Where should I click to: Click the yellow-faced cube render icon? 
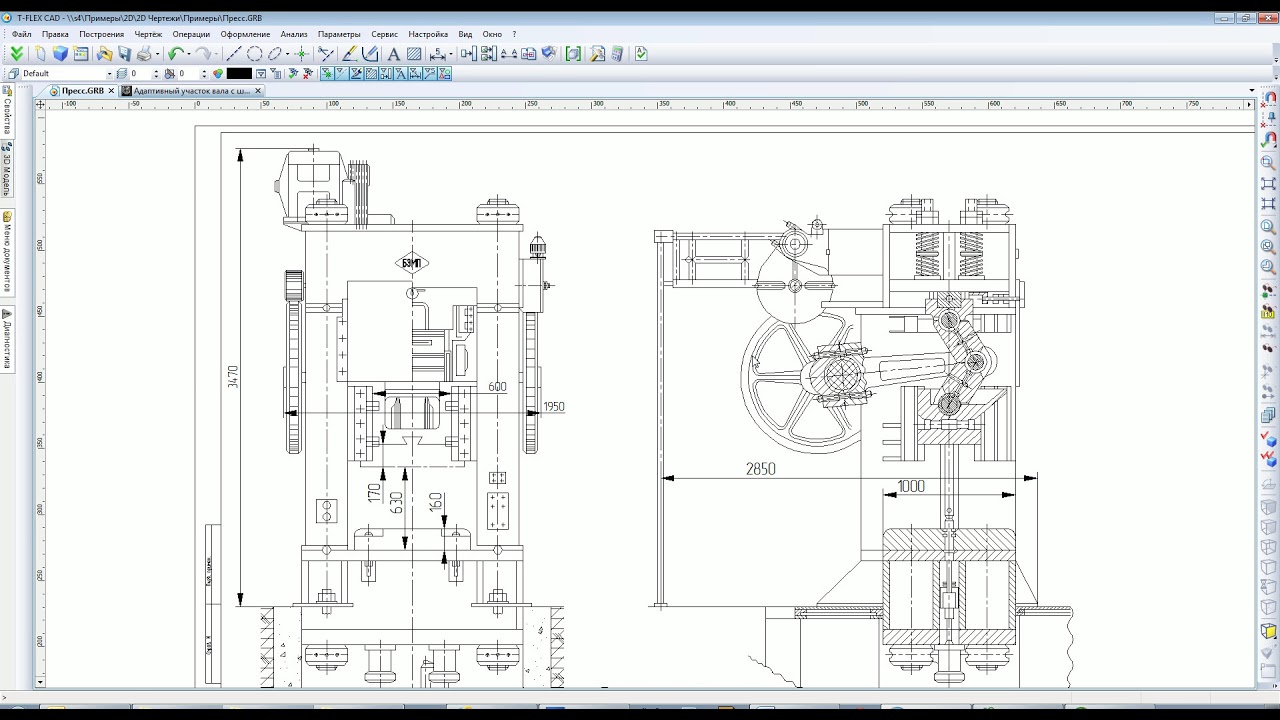coord(1269,631)
